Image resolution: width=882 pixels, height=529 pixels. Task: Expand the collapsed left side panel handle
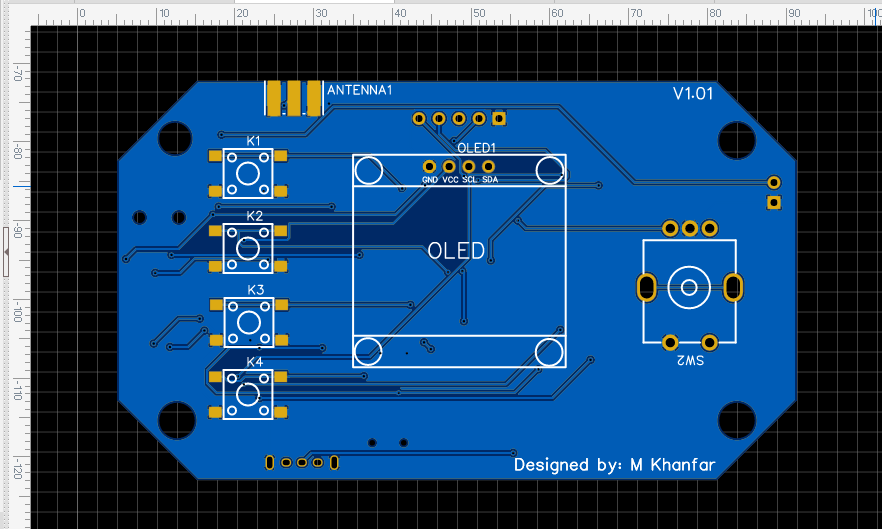click(x=6, y=252)
